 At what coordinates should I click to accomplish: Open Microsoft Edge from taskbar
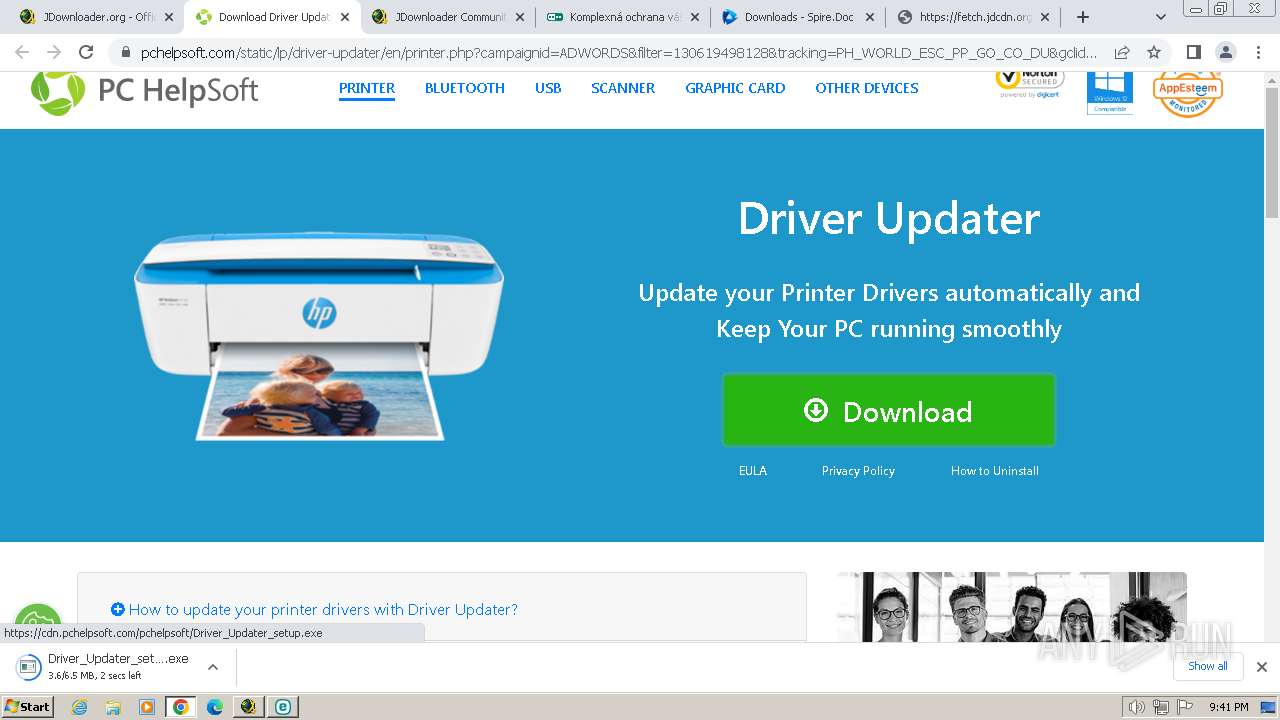pos(215,707)
